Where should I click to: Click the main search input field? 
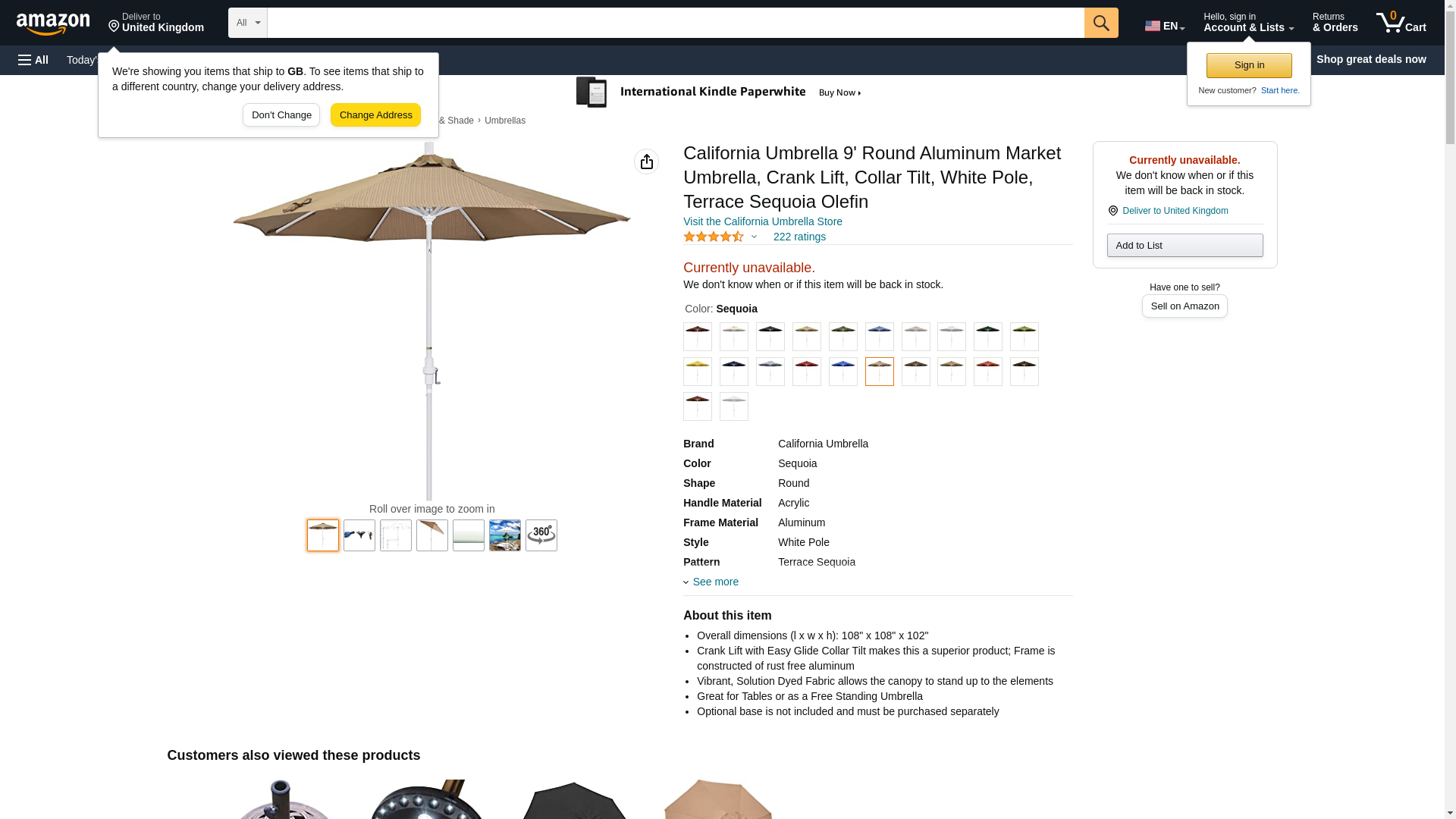[676, 23]
